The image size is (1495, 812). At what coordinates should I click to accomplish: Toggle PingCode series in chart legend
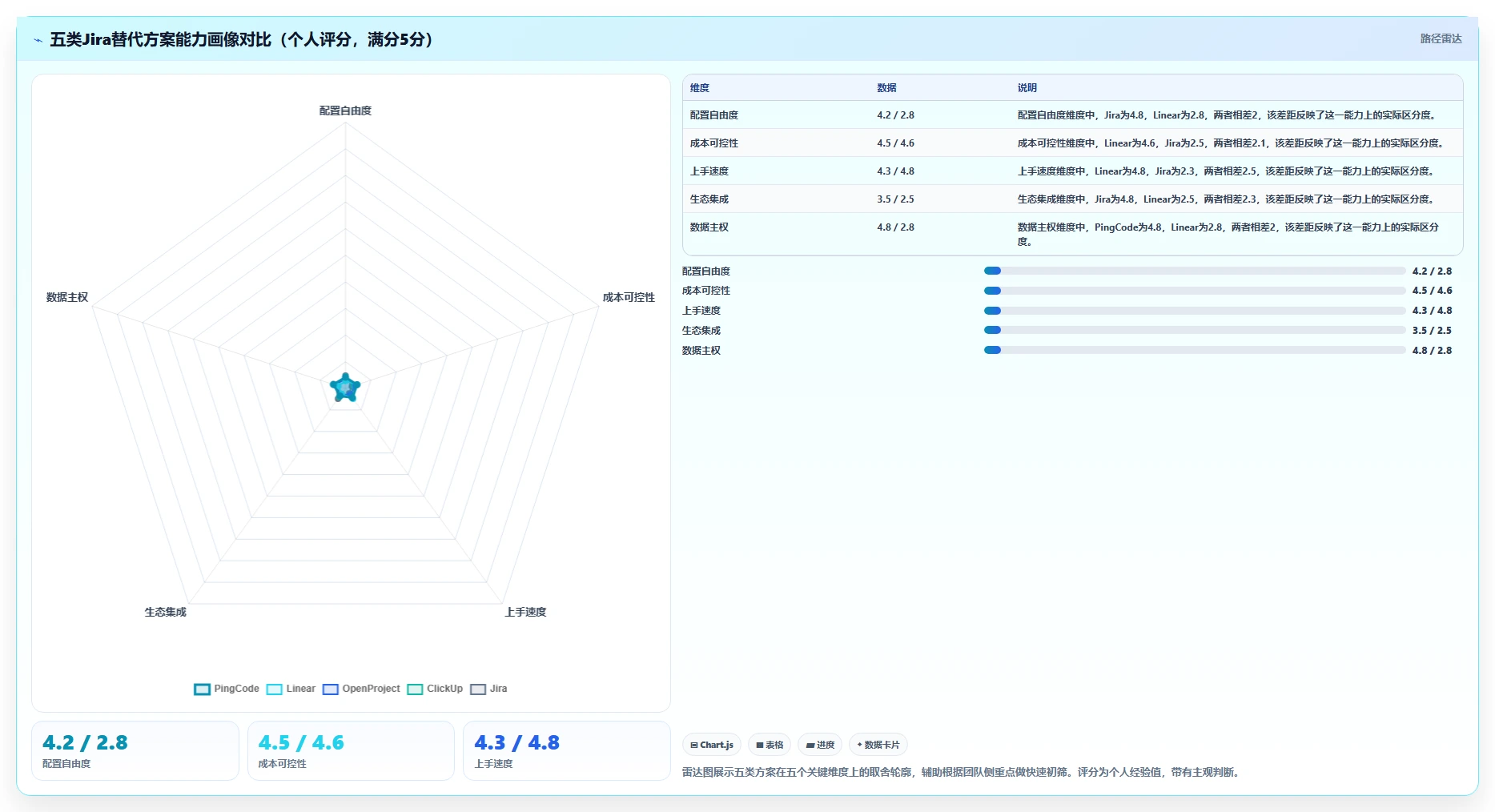point(227,689)
